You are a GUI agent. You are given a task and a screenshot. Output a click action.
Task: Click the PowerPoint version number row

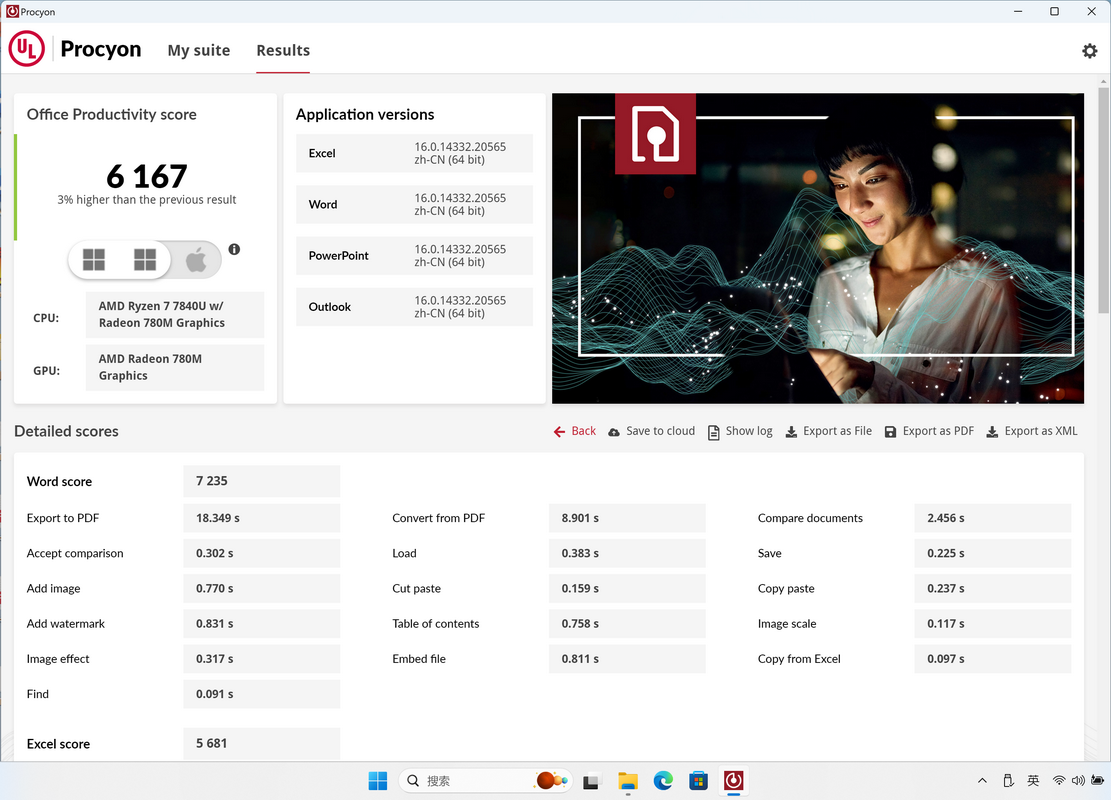414,256
